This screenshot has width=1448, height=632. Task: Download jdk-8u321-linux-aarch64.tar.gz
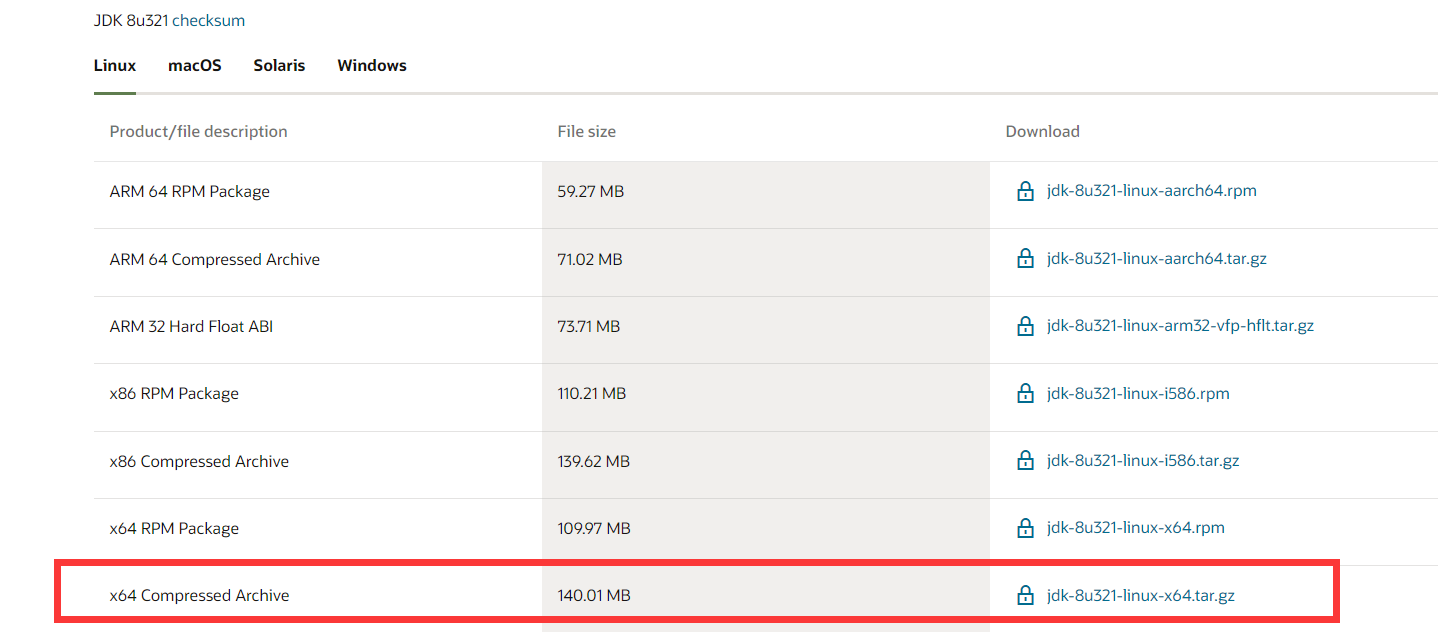1157,259
